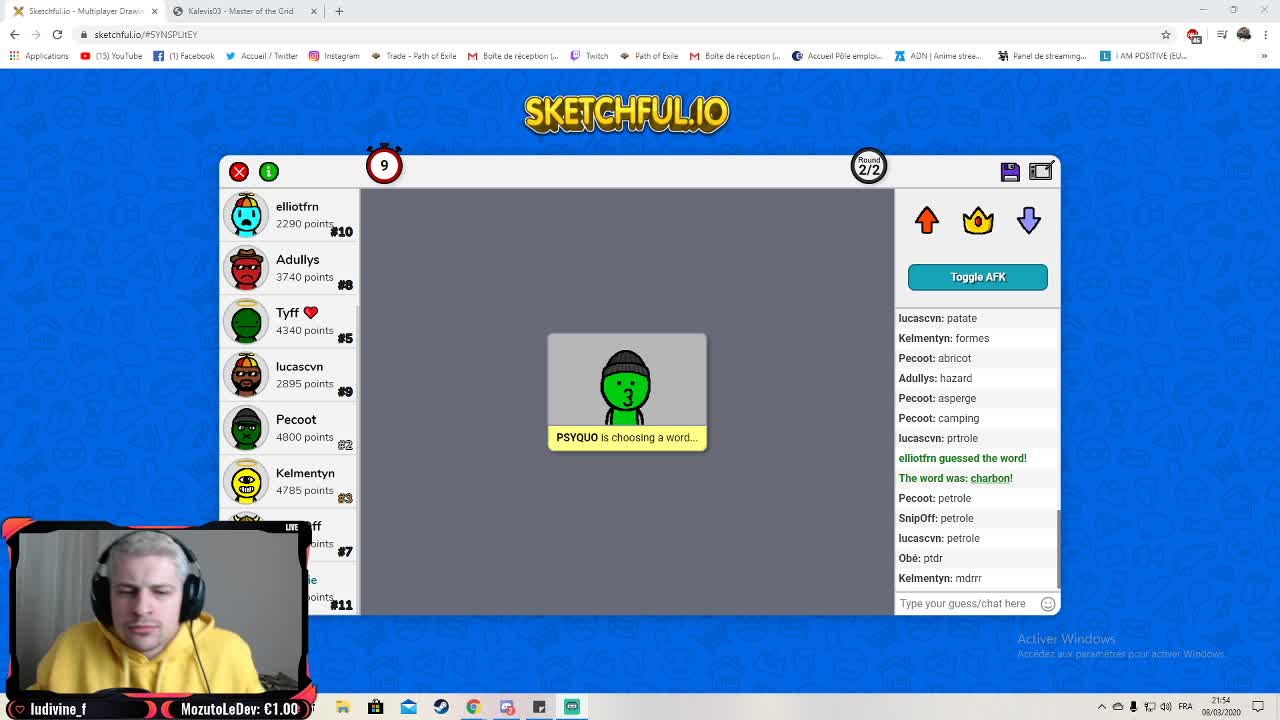1280x720 pixels.
Task: Open the canvas screenshot icon in game header
Action: click(1041, 171)
